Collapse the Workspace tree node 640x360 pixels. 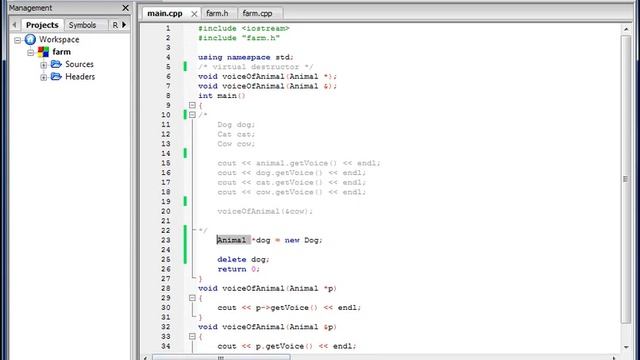18,40
